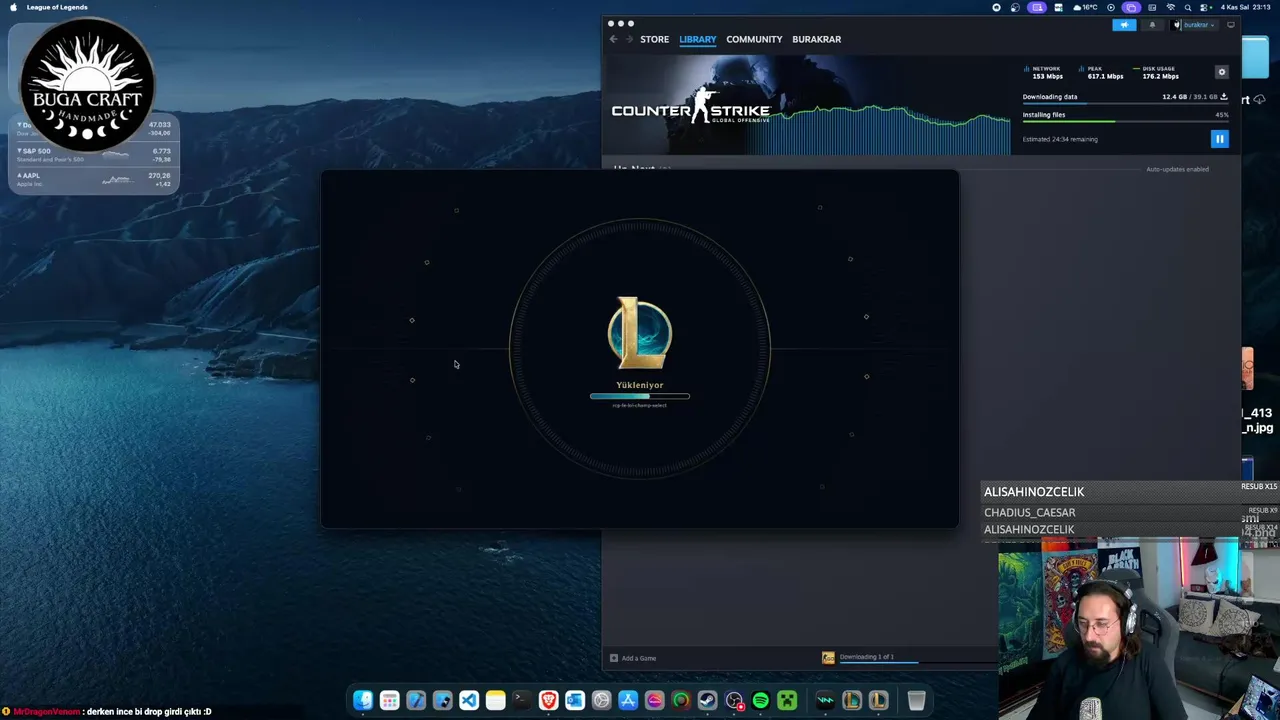Open Minecraft from the dock
The width and height of the screenshot is (1280, 720).
[787, 700]
